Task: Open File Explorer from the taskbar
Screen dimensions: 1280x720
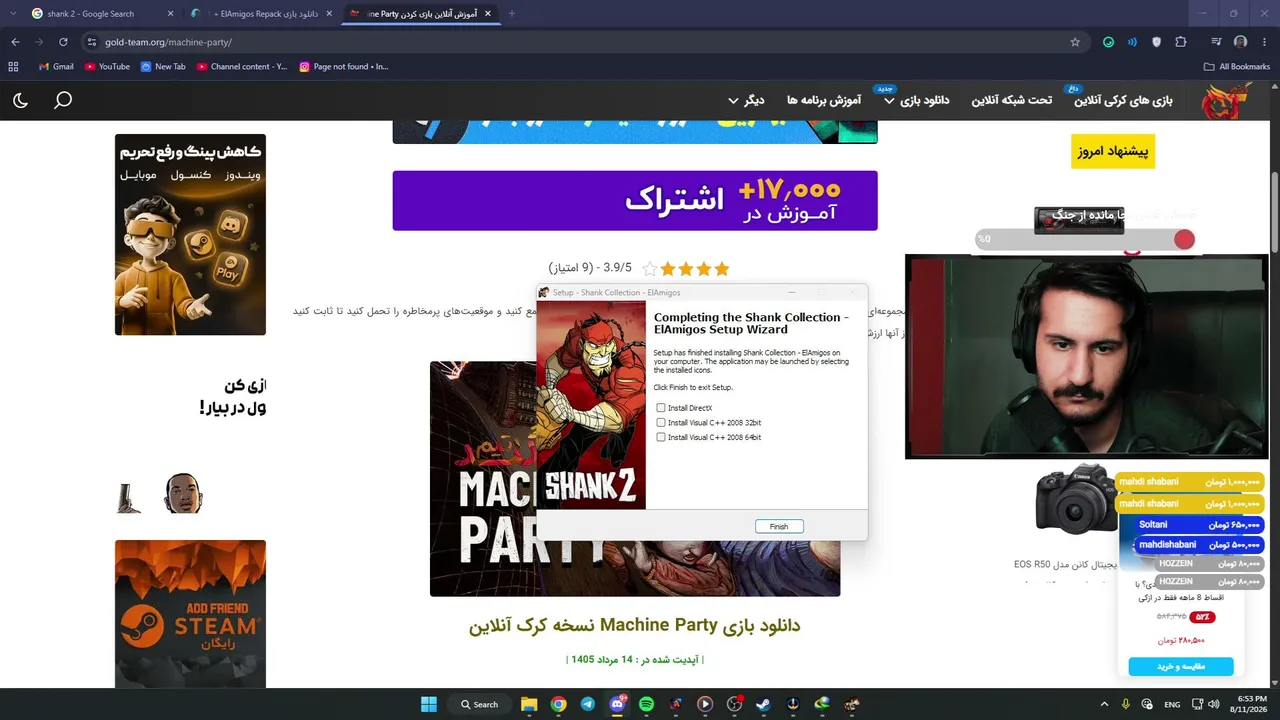Action: pos(529,704)
